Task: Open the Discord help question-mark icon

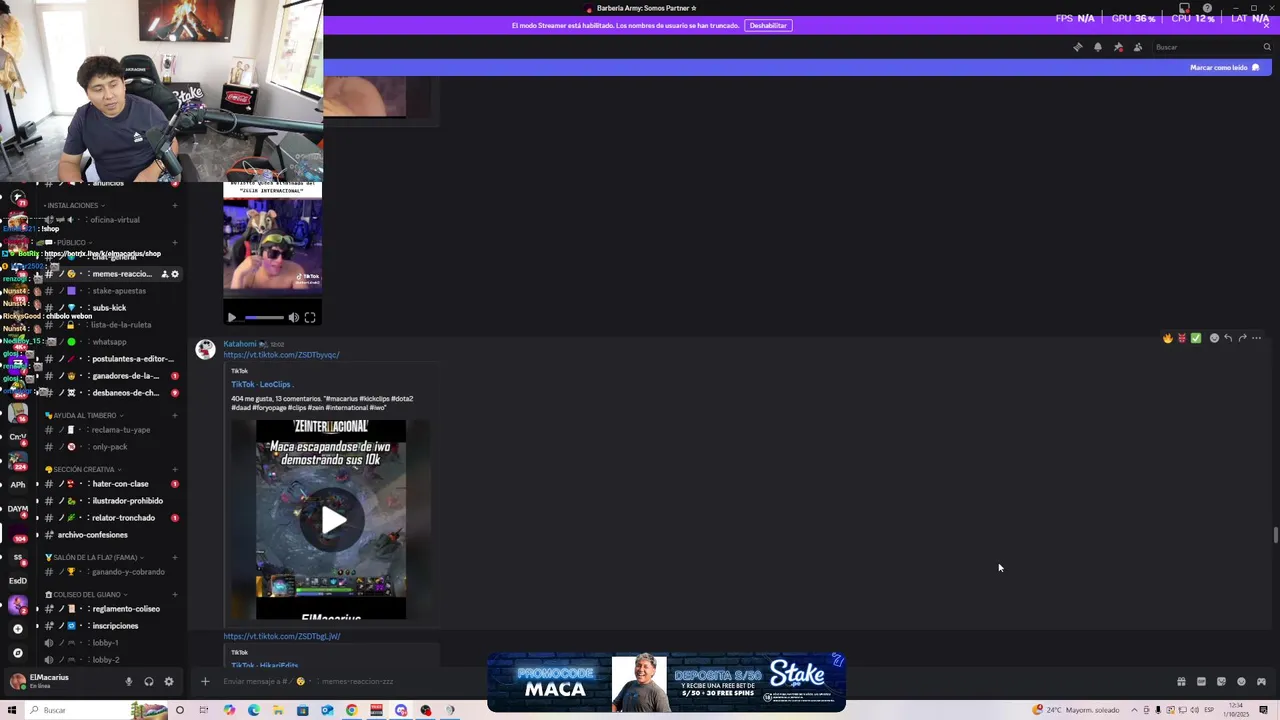Action: 1207,8
